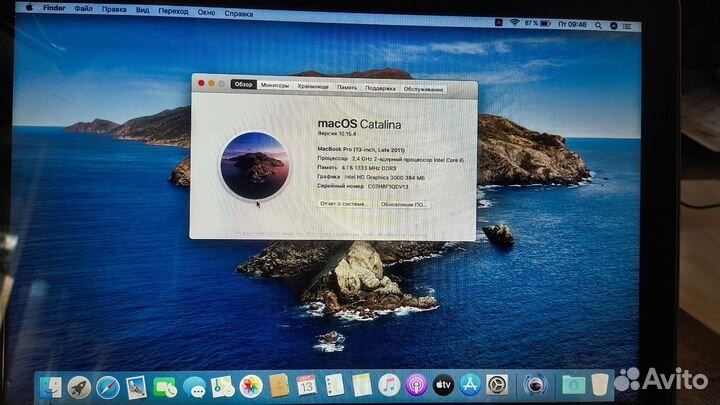The width and height of the screenshot is (720, 405).
Task: Open the Mail stamp icon in dock
Action: pyautogui.click(x=136, y=387)
